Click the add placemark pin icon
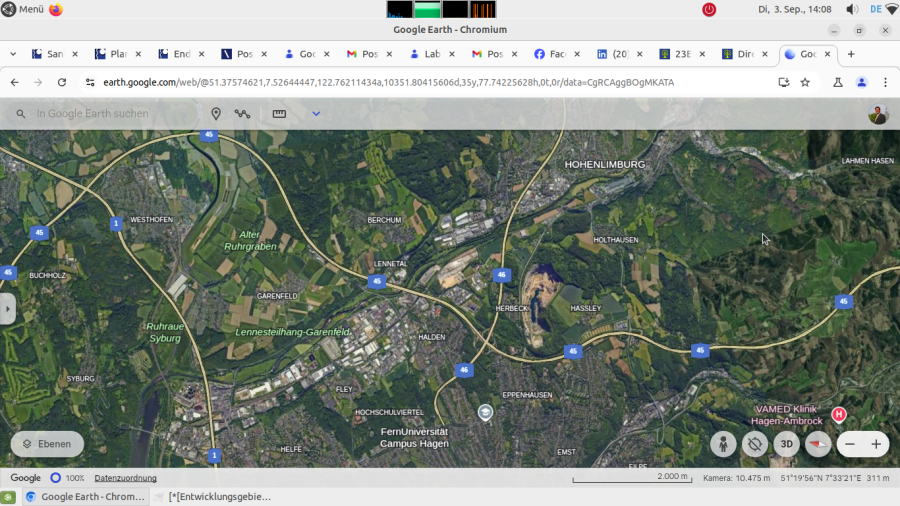Image resolution: width=900 pixels, height=506 pixels. 215,114
